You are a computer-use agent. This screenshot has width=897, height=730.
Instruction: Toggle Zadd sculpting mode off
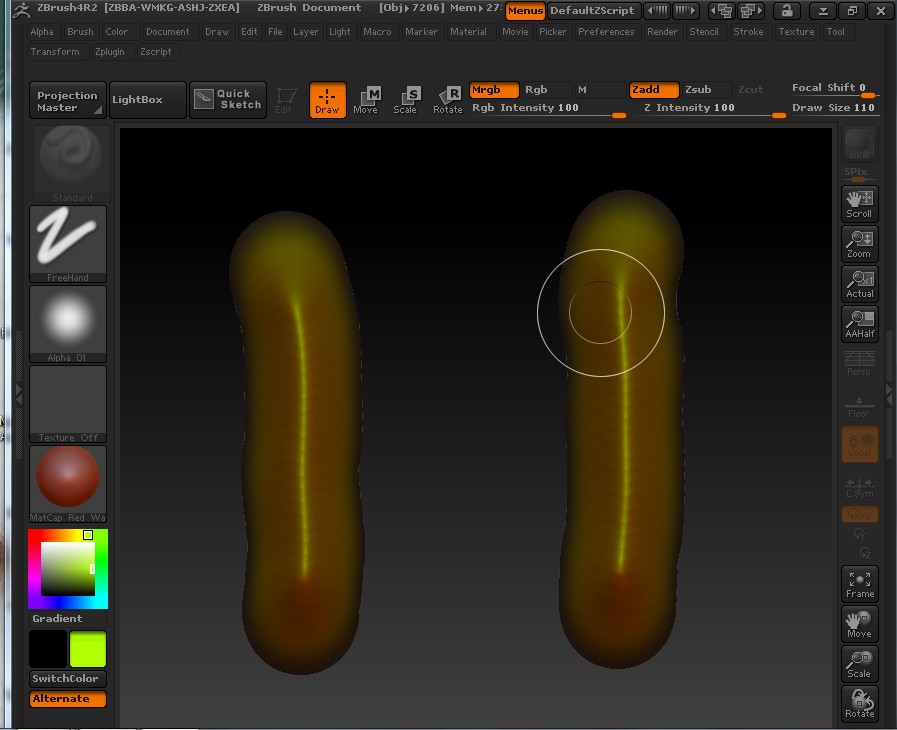coord(654,89)
